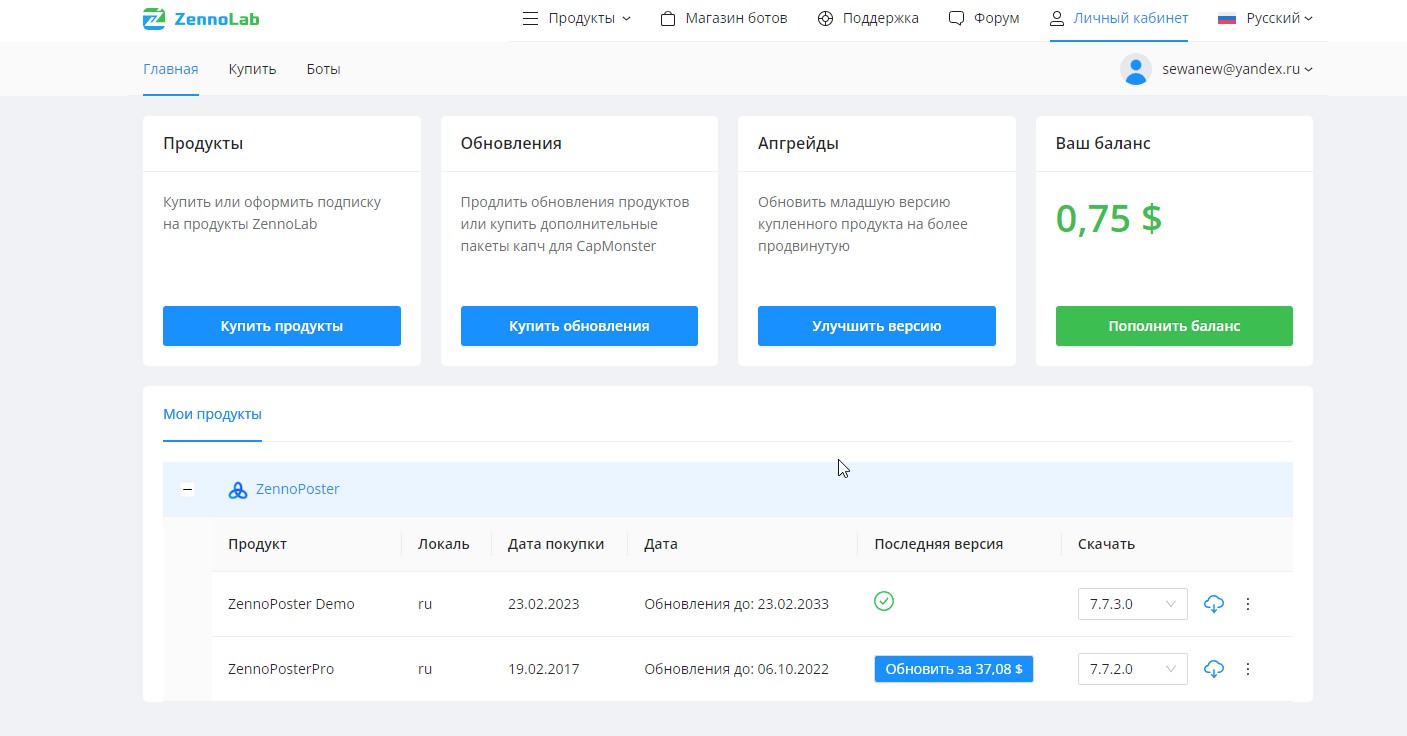Open Личный кабинет in top navigation
The width and height of the screenshot is (1407, 736).
[x=1119, y=18]
